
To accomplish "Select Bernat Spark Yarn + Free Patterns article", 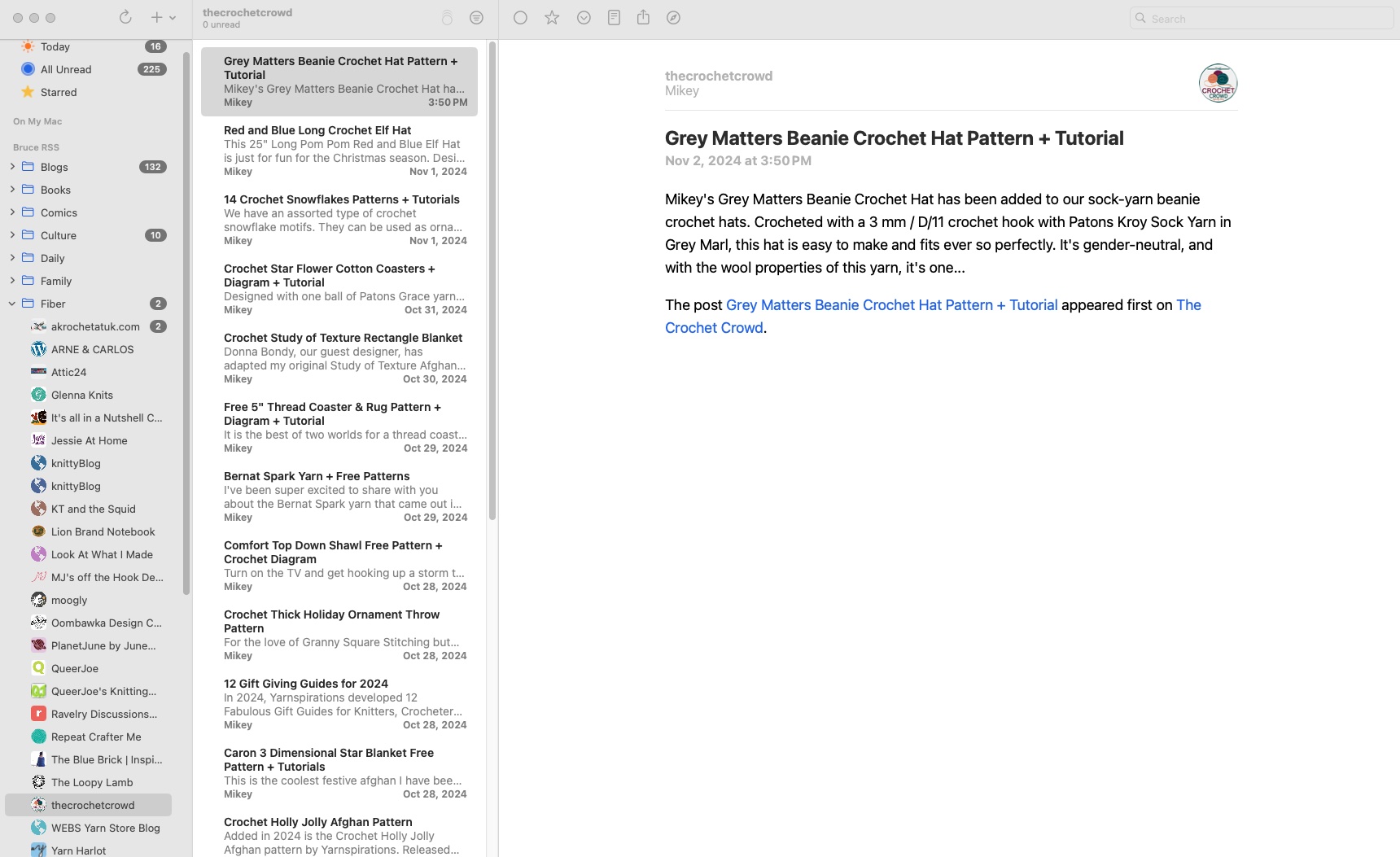I will click(x=339, y=496).
